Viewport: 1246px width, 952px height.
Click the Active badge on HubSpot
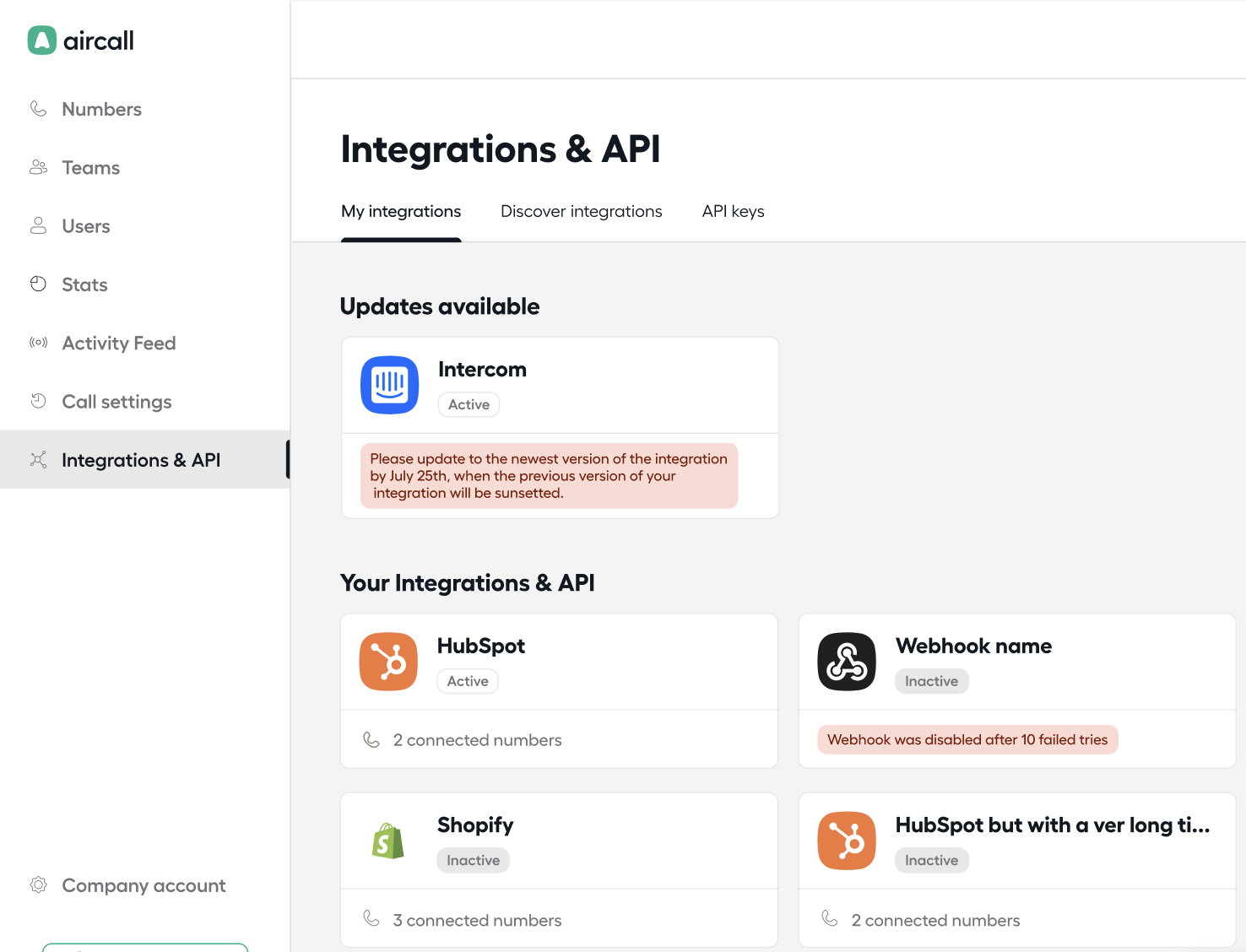tap(468, 681)
